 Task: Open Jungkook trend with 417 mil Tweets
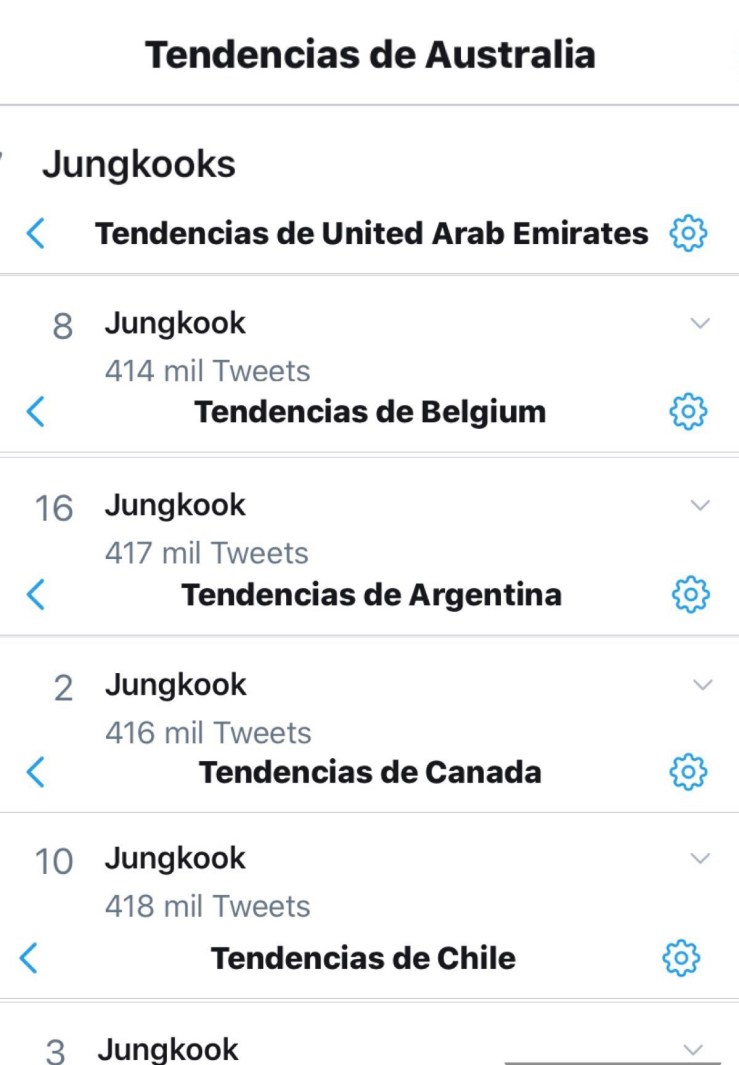pos(175,506)
